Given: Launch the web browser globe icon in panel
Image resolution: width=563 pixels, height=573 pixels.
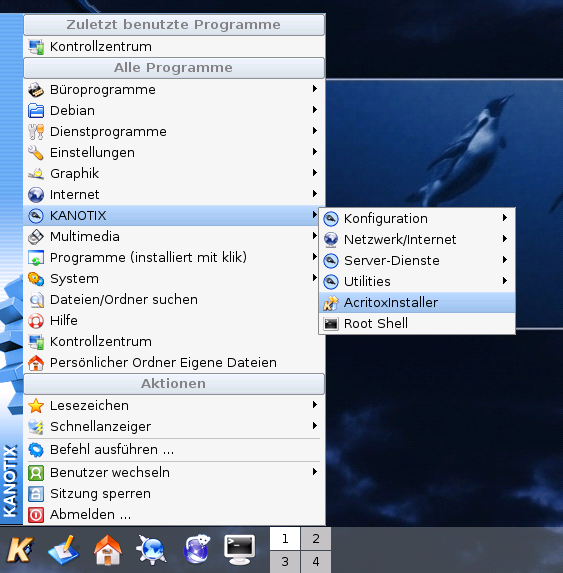Looking at the screenshot, I should [197, 549].
